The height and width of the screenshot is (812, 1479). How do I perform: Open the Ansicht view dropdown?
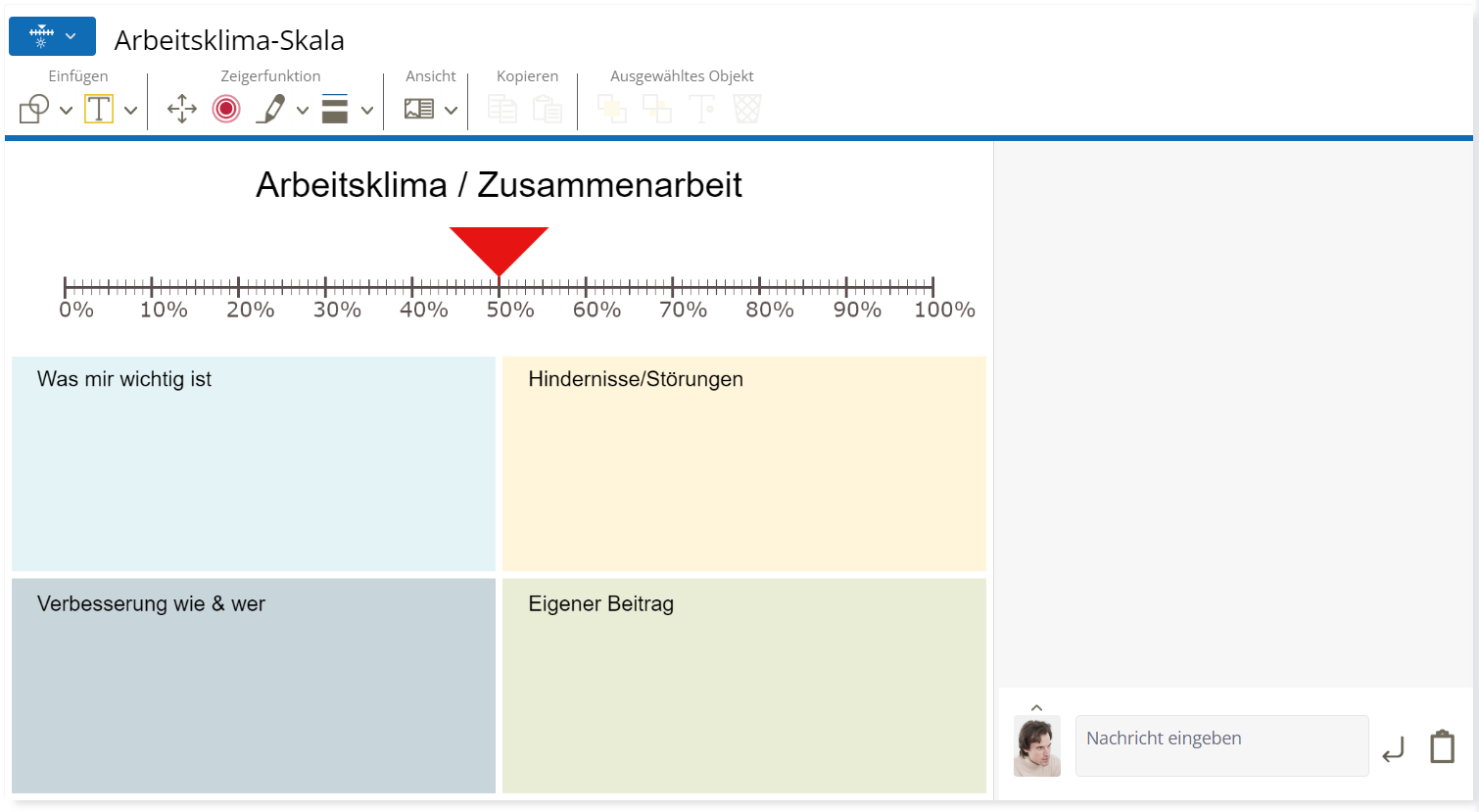click(x=451, y=111)
